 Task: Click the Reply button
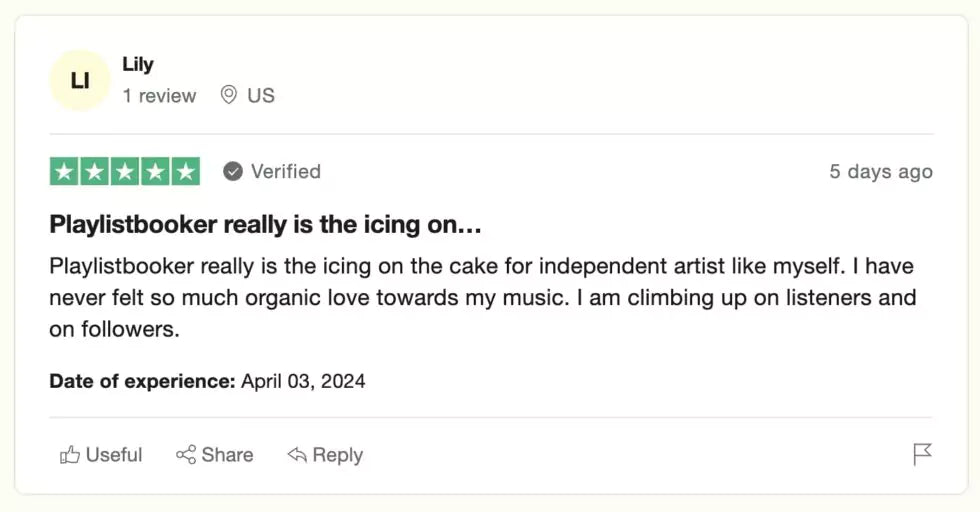pyautogui.click(x=326, y=455)
